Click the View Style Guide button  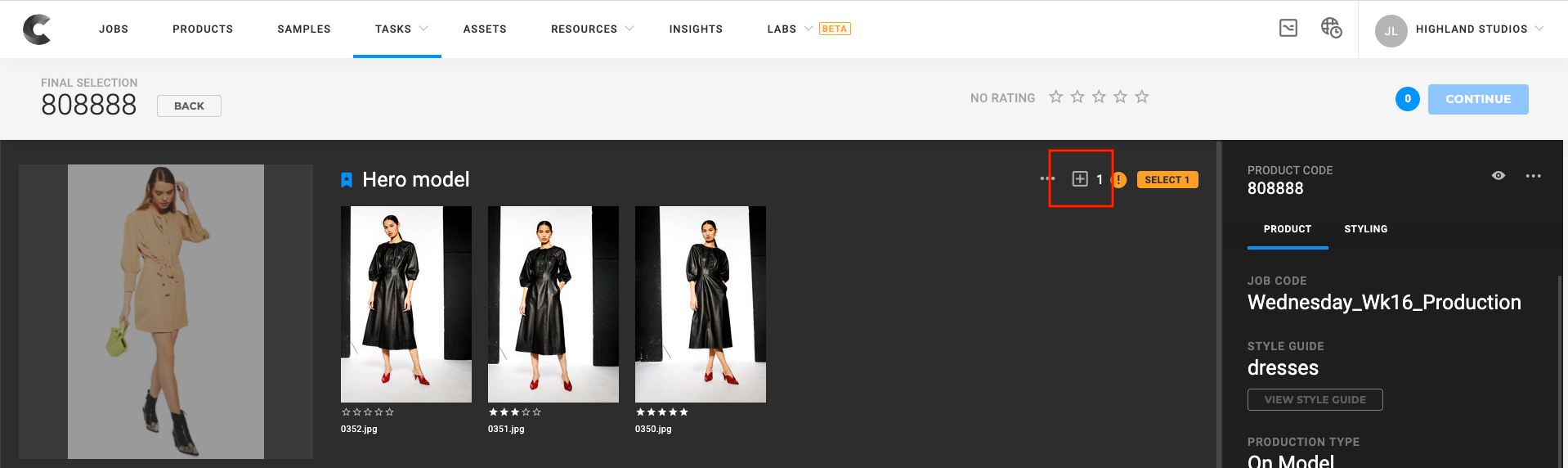pyautogui.click(x=1315, y=399)
